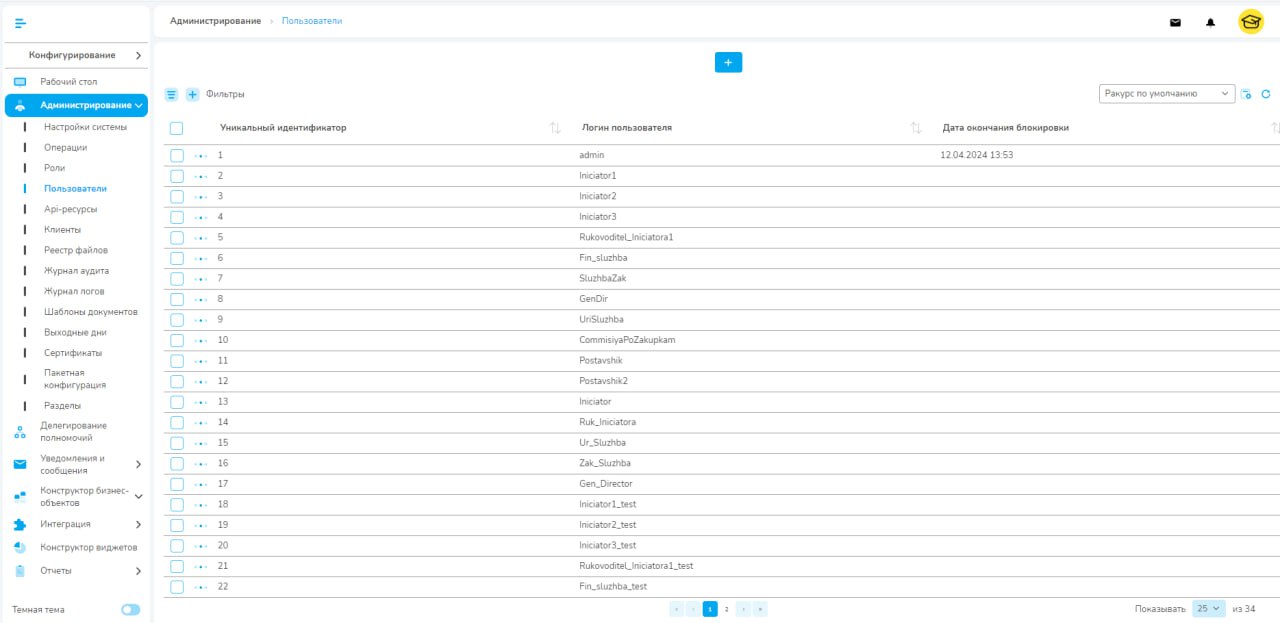
Task: Open Api-ресурсы in sidebar
Action: pyautogui.click(x=70, y=209)
